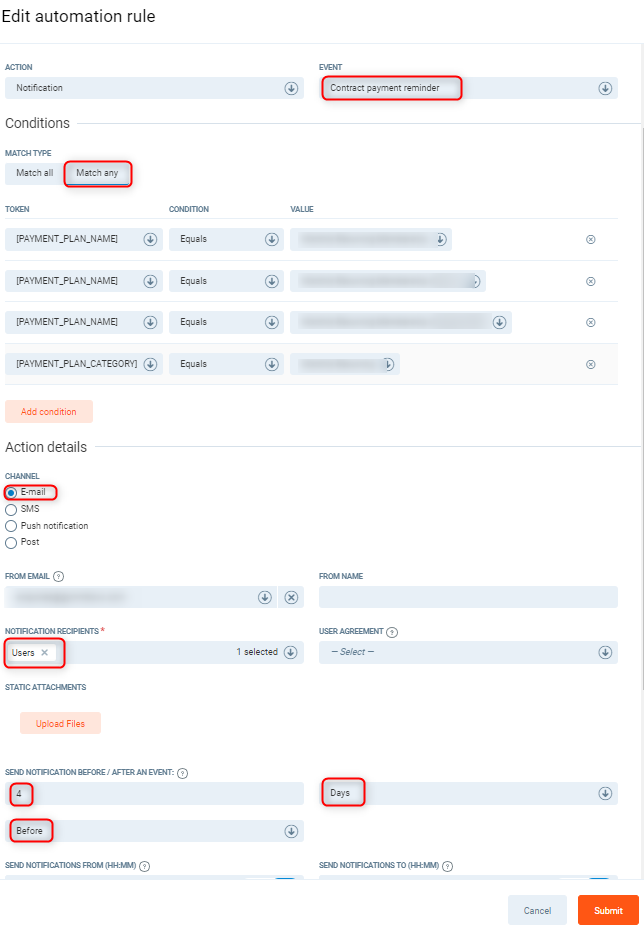Clear the From Email field value
The width and height of the screenshot is (644, 933).
pyautogui.click(x=291, y=597)
